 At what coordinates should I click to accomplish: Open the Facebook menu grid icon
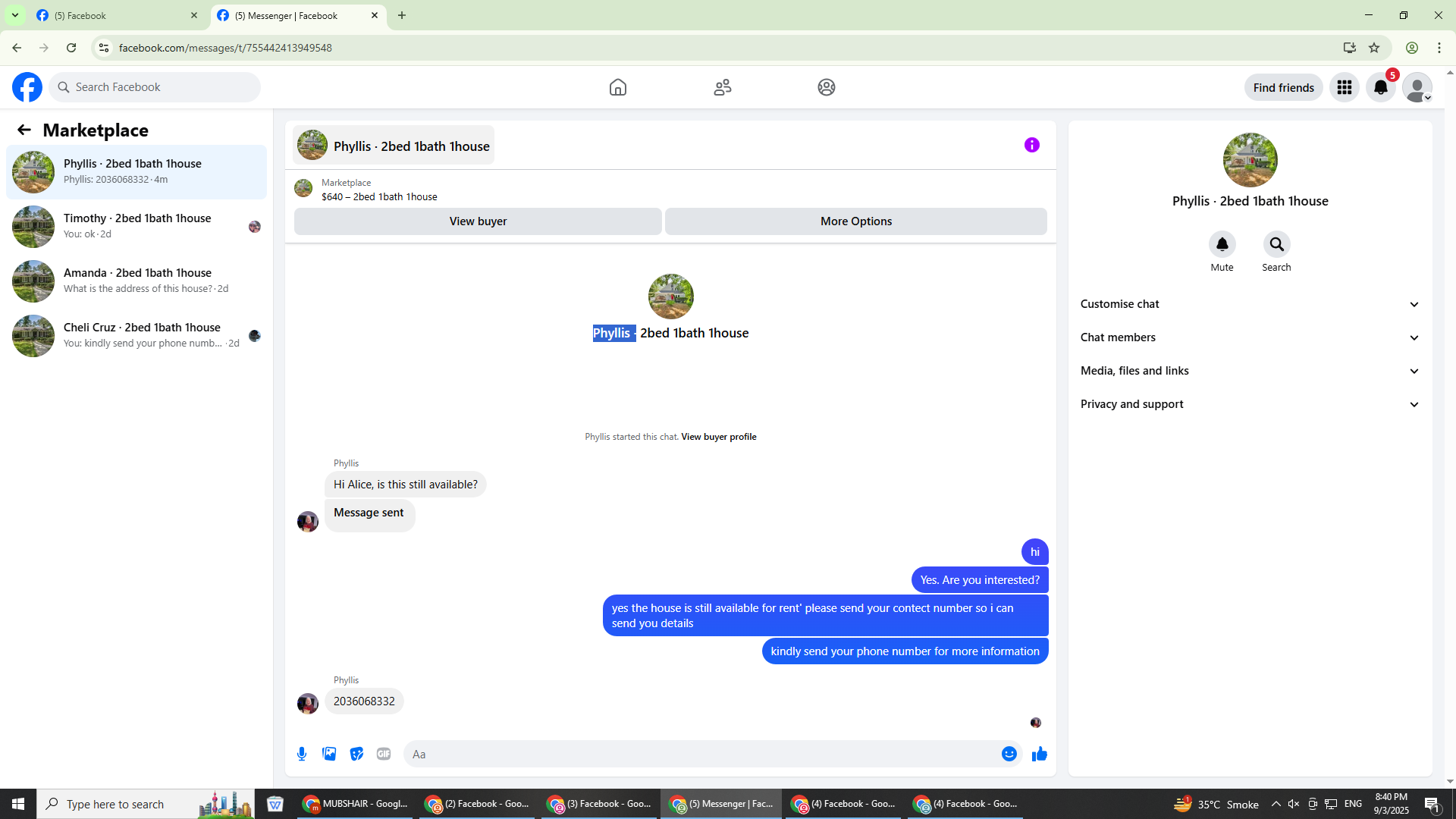(1345, 87)
